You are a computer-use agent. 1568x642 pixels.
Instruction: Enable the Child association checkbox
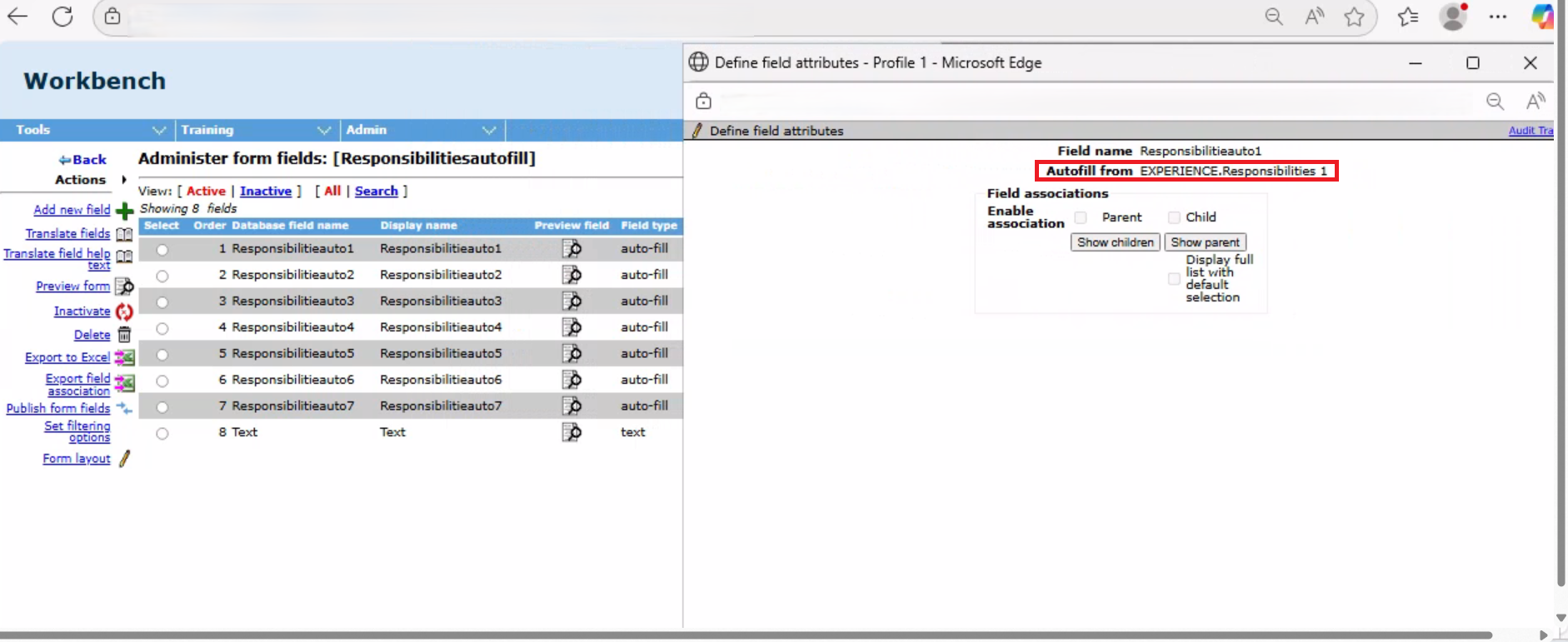click(1174, 217)
